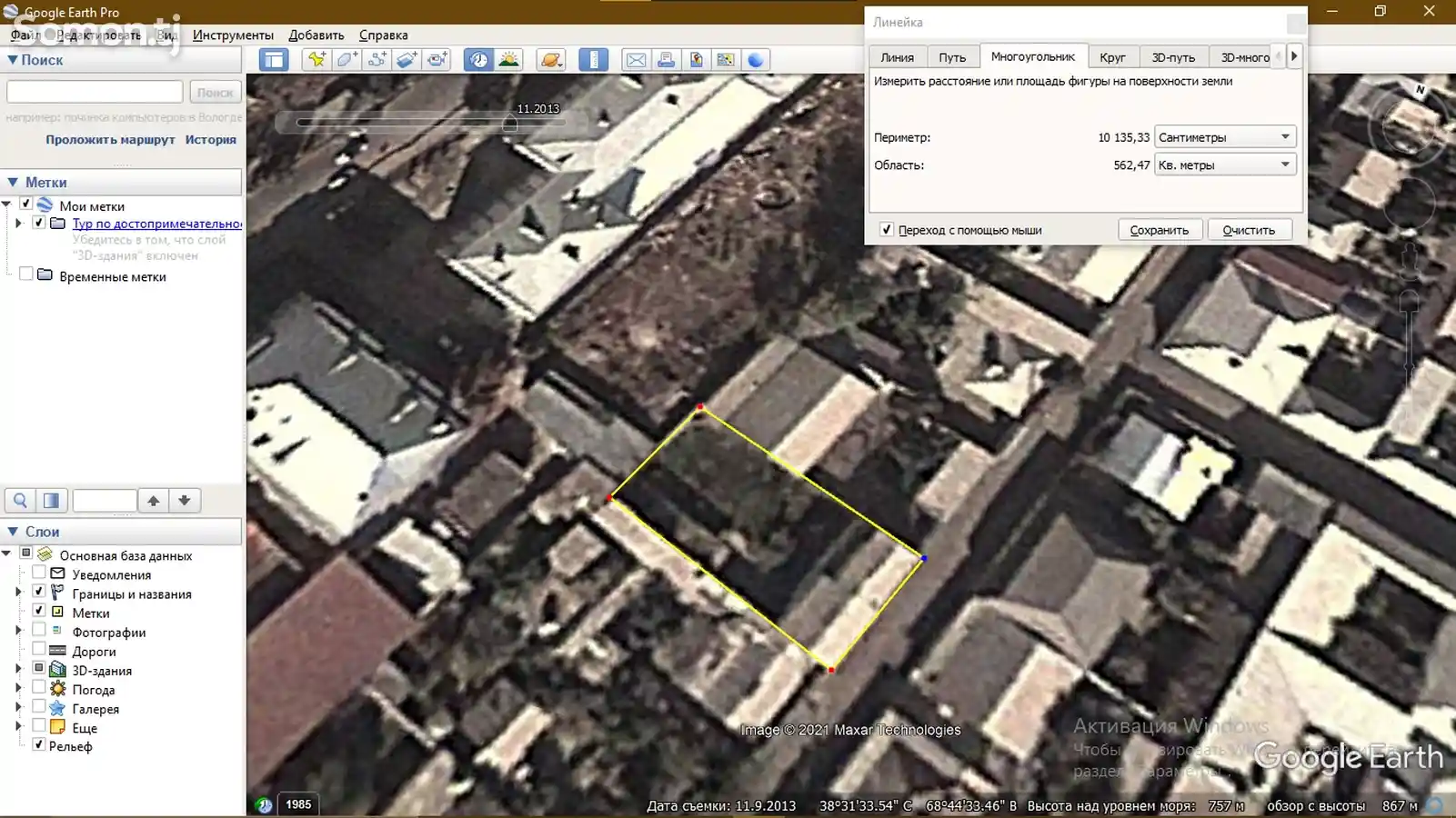Record a tour with the camera icon
Viewport: 1456px width, 818px height.
pyautogui.click(x=437, y=60)
